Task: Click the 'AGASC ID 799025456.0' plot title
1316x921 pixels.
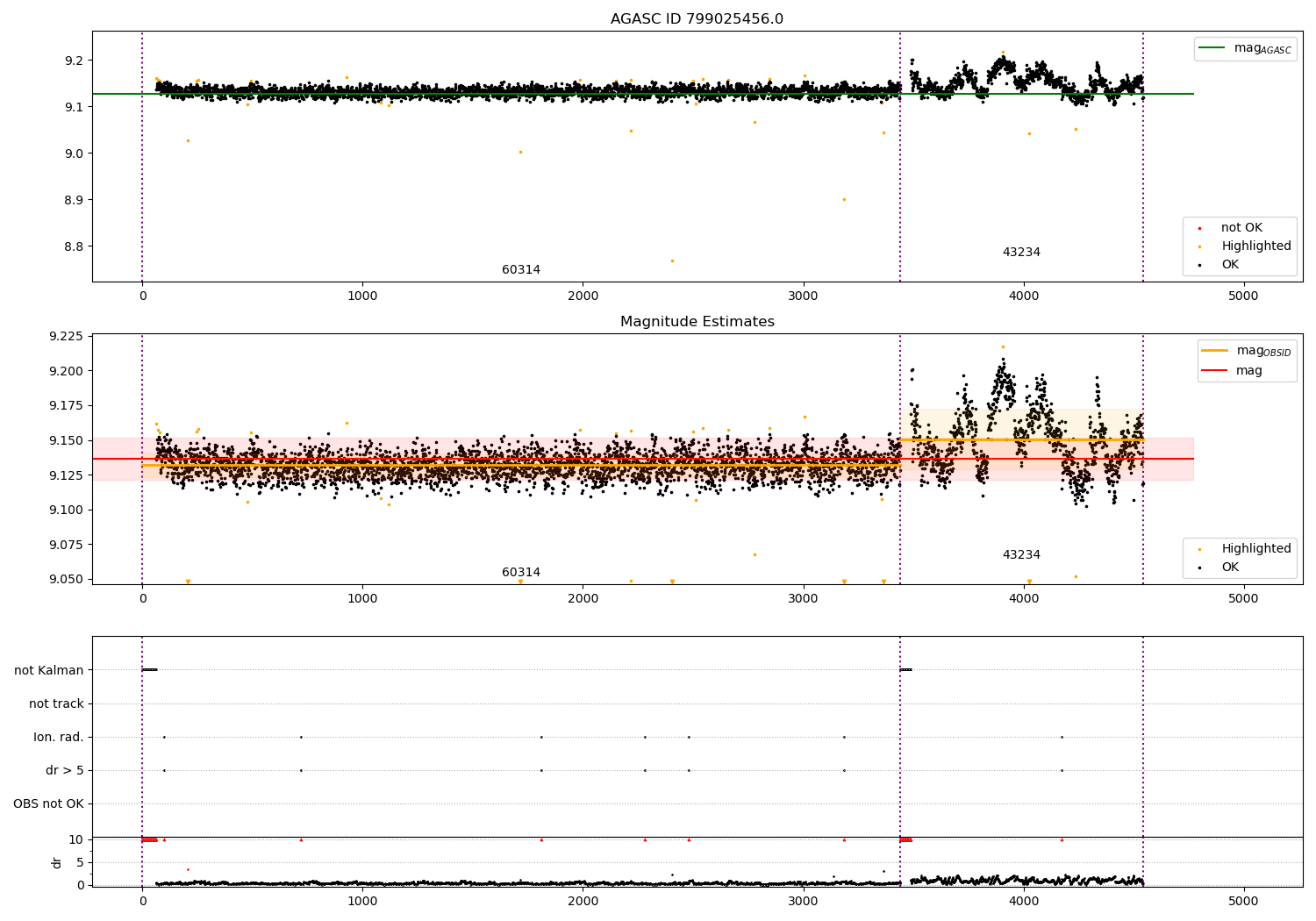Action: tap(697, 19)
